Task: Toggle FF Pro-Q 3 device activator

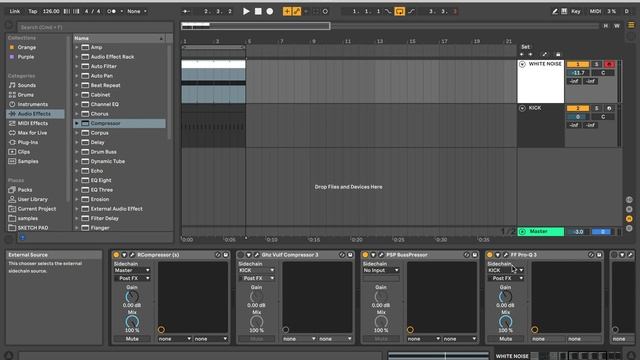Action: 490,255
